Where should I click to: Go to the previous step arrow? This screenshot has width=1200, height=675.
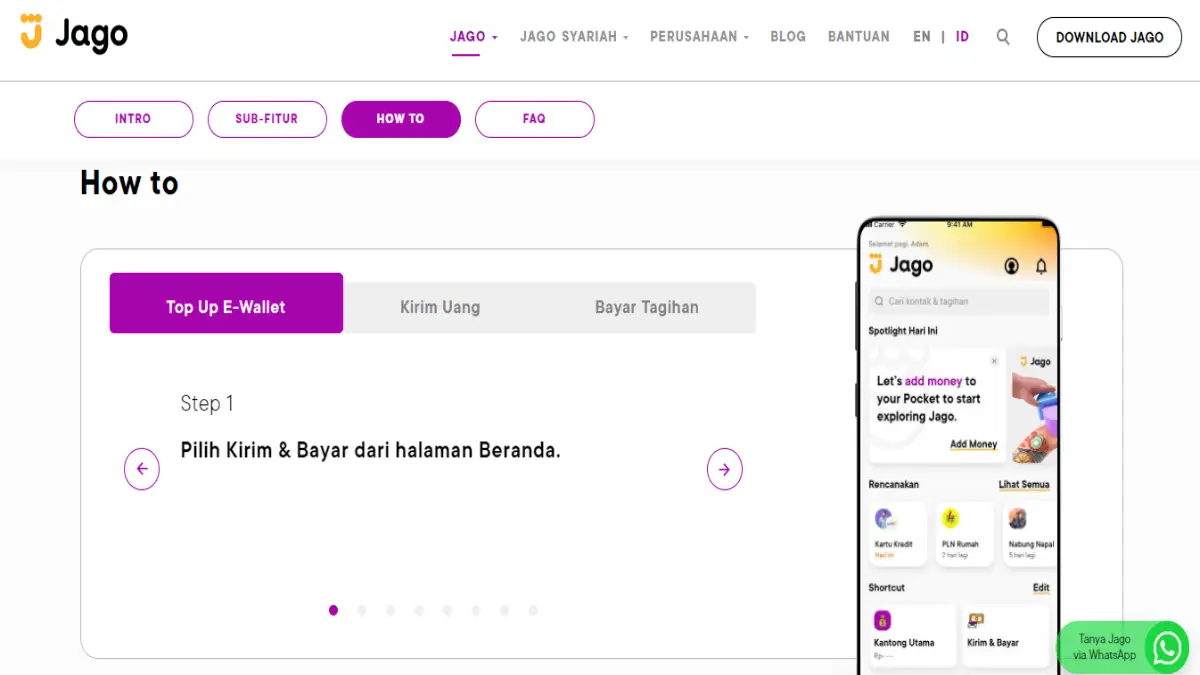point(142,469)
